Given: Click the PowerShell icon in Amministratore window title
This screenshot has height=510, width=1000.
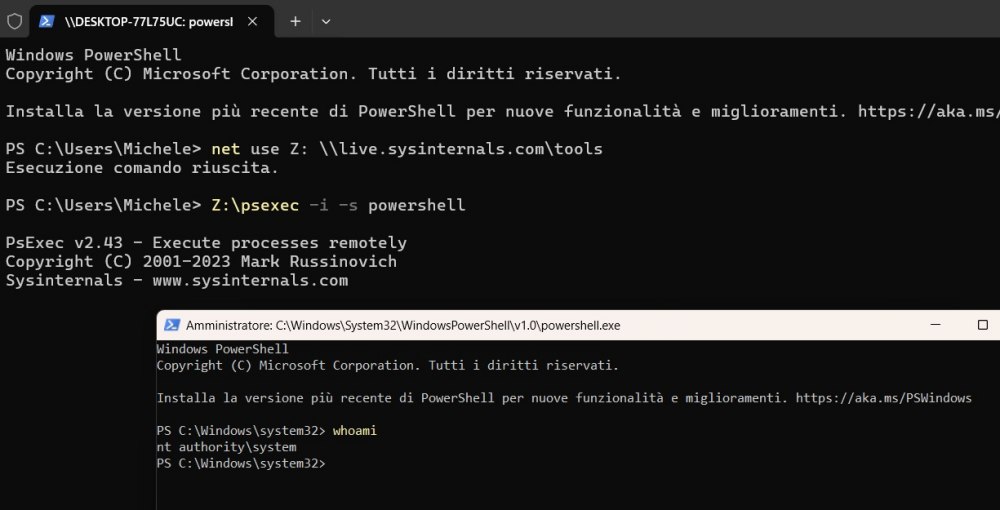Looking at the screenshot, I should click(172, 325).
